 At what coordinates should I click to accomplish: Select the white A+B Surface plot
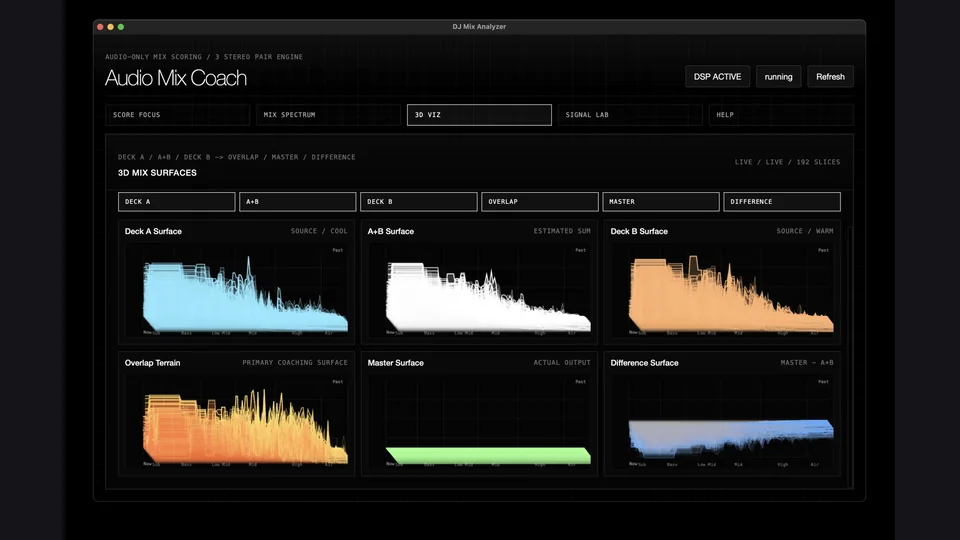coord(479,291)
